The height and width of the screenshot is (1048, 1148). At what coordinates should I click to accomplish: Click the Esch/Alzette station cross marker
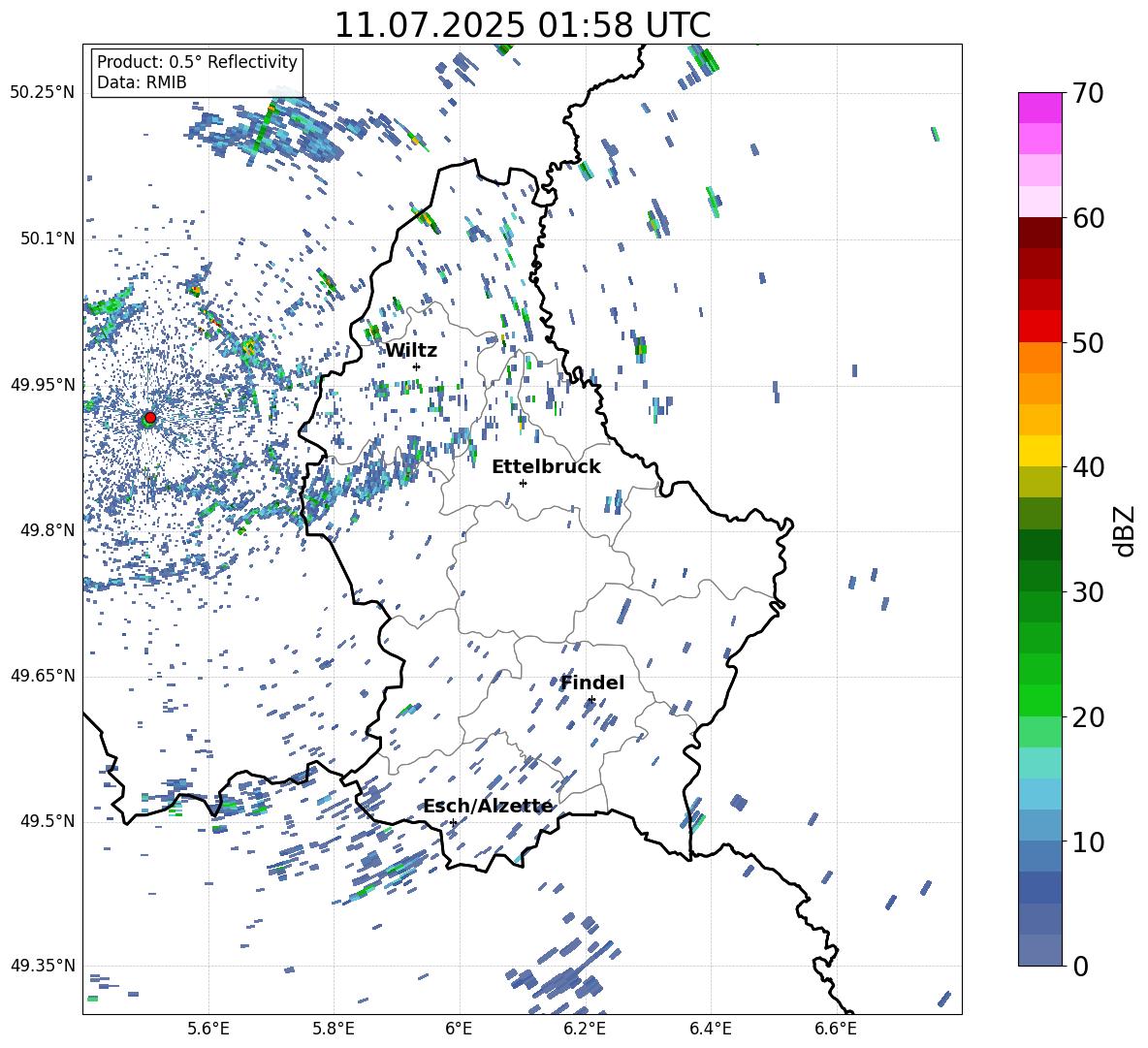click(x=453, y=822)
